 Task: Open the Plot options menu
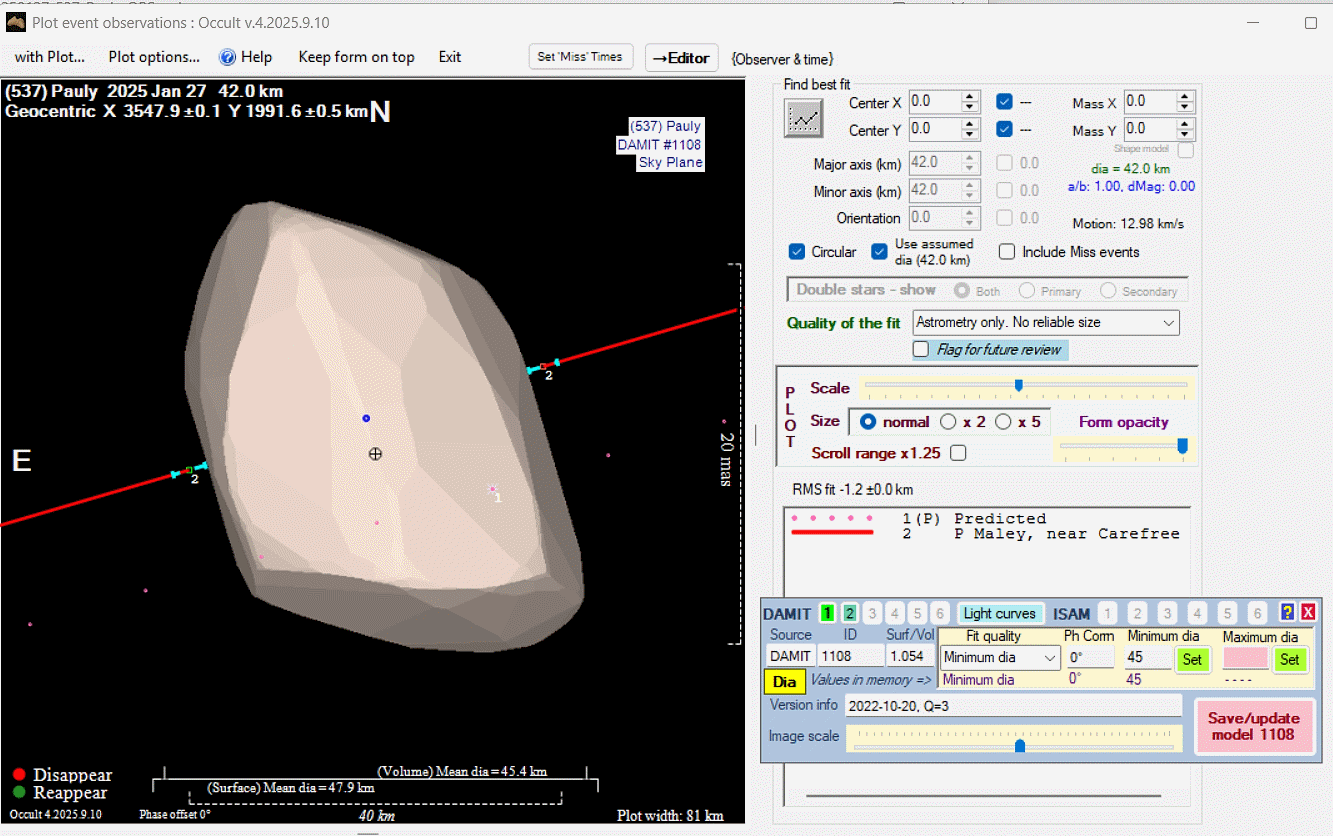click(154, 57)
